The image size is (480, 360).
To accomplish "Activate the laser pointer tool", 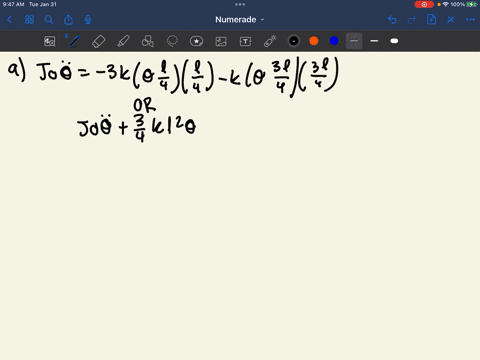I will point(270,41).
